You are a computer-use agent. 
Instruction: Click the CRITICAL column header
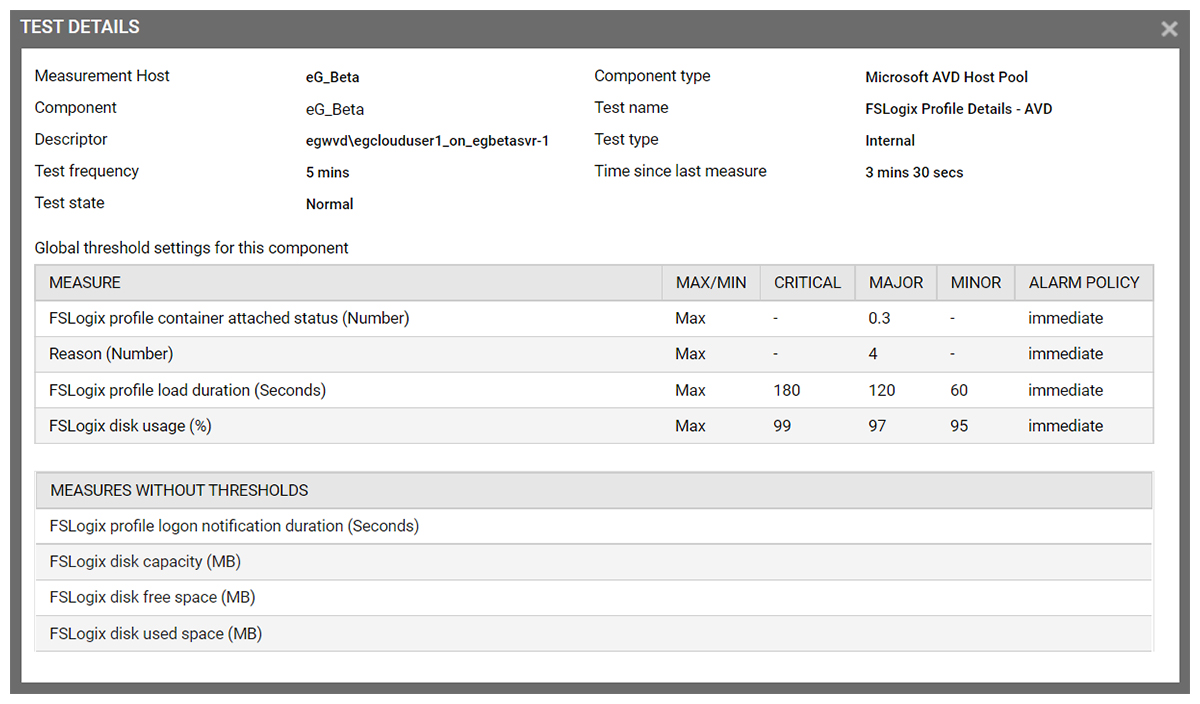pos(807,283)
